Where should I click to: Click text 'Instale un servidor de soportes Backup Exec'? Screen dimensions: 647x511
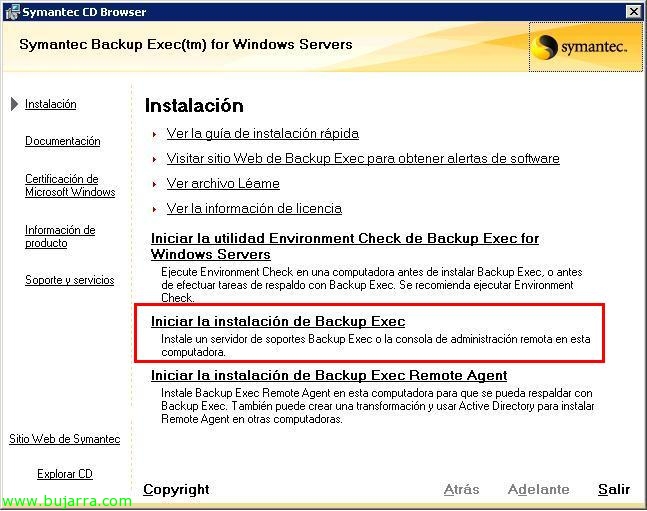267,339
